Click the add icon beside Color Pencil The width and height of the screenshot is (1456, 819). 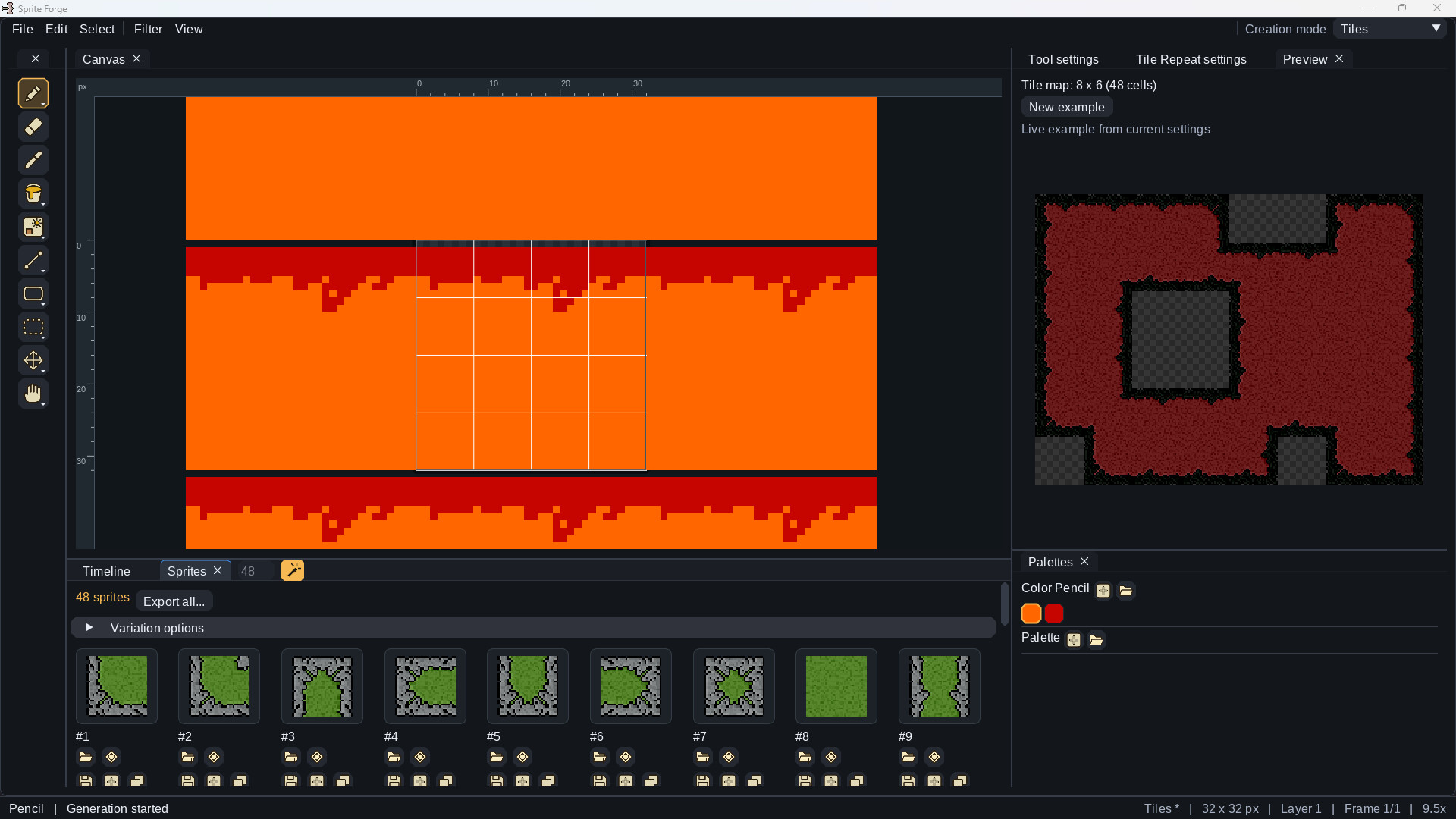(1103, 590)
